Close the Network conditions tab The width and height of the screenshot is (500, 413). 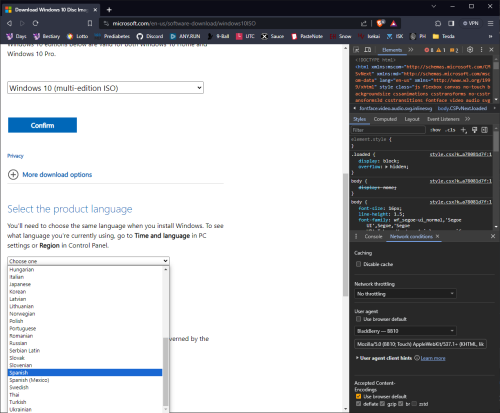[437, 236]
